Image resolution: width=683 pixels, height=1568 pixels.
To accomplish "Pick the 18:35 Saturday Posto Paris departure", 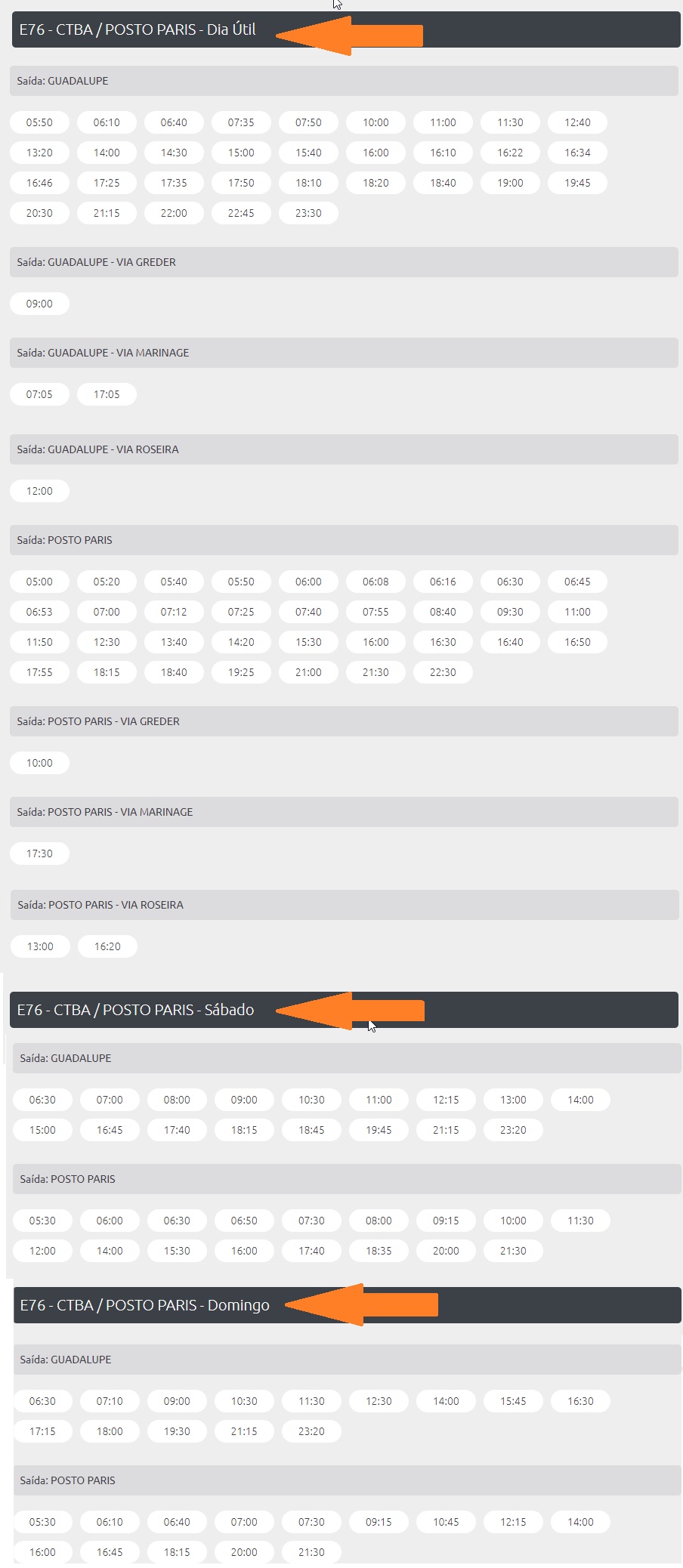I will (x=379, y=1251).
